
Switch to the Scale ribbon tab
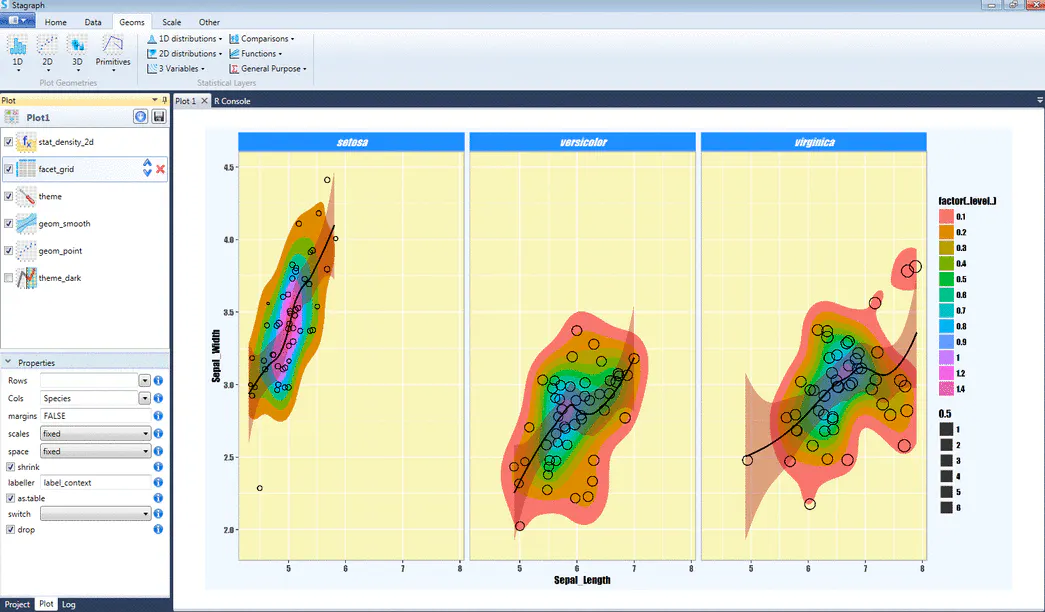pos(171,22)
